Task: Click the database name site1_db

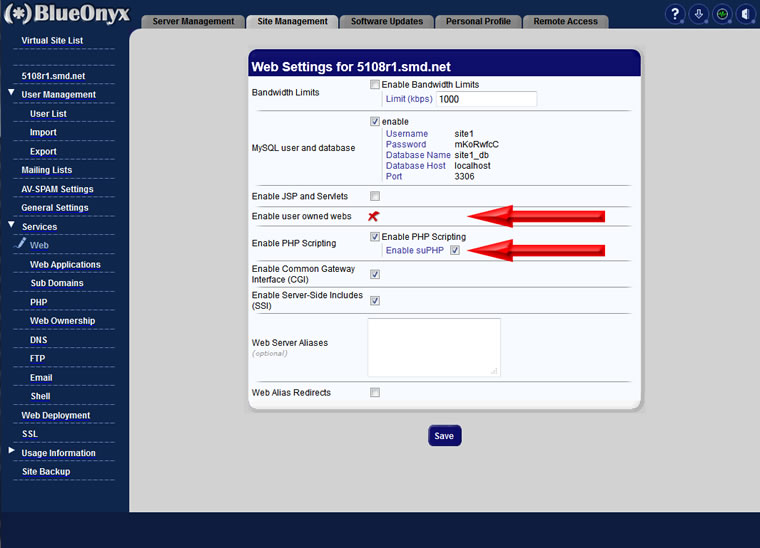Action: 472,155
